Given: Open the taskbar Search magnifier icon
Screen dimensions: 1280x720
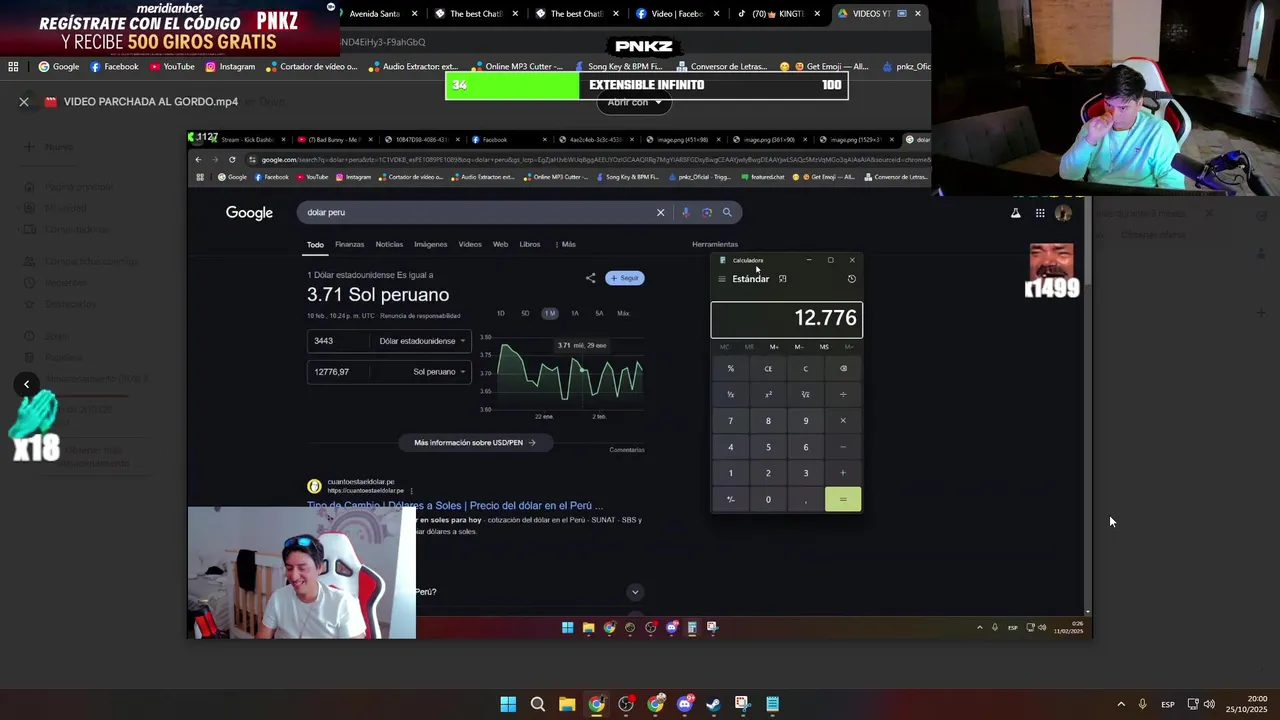Looking at the screenshot, I should point(538,704).
